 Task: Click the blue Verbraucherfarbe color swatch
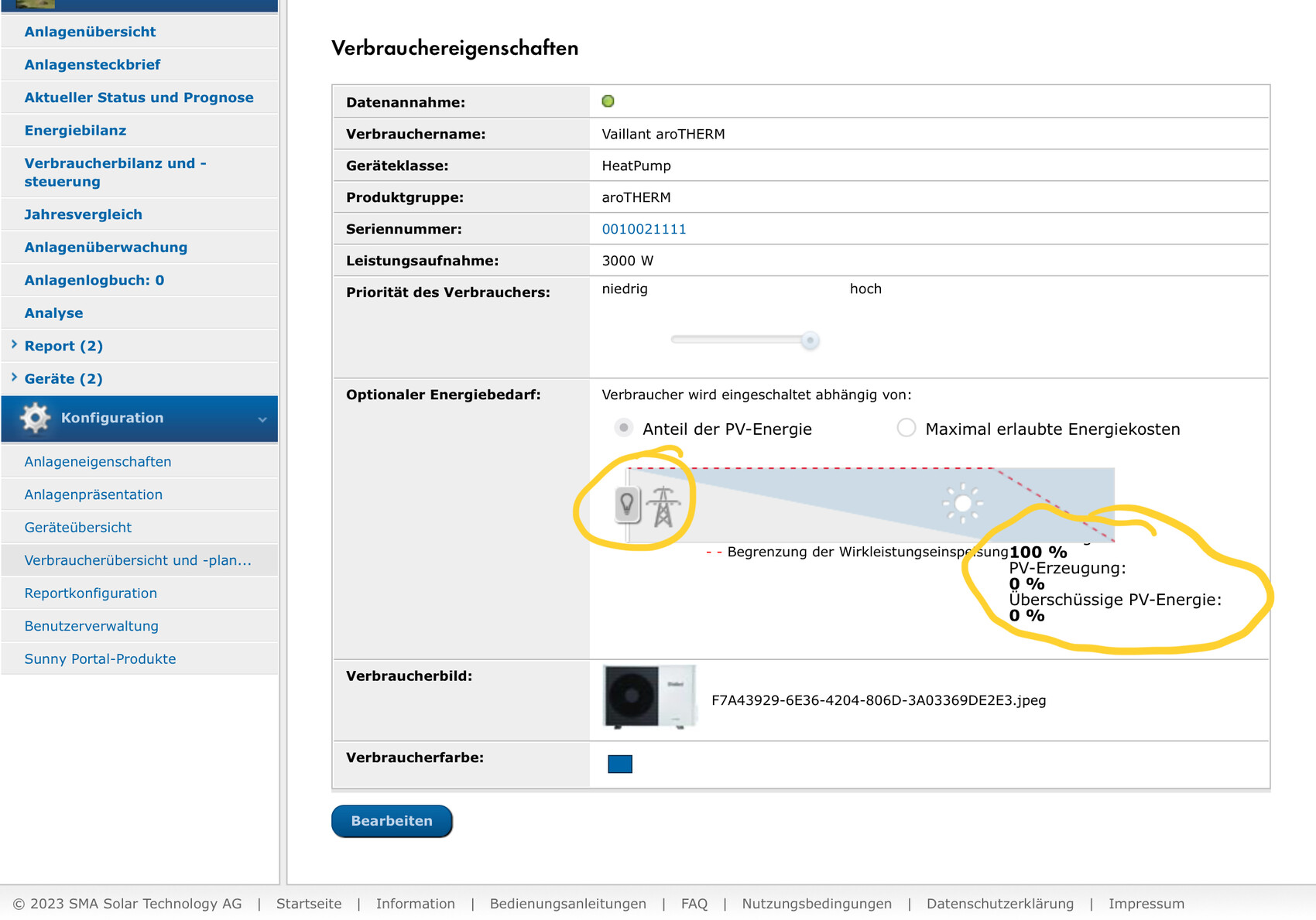point(619,764)
